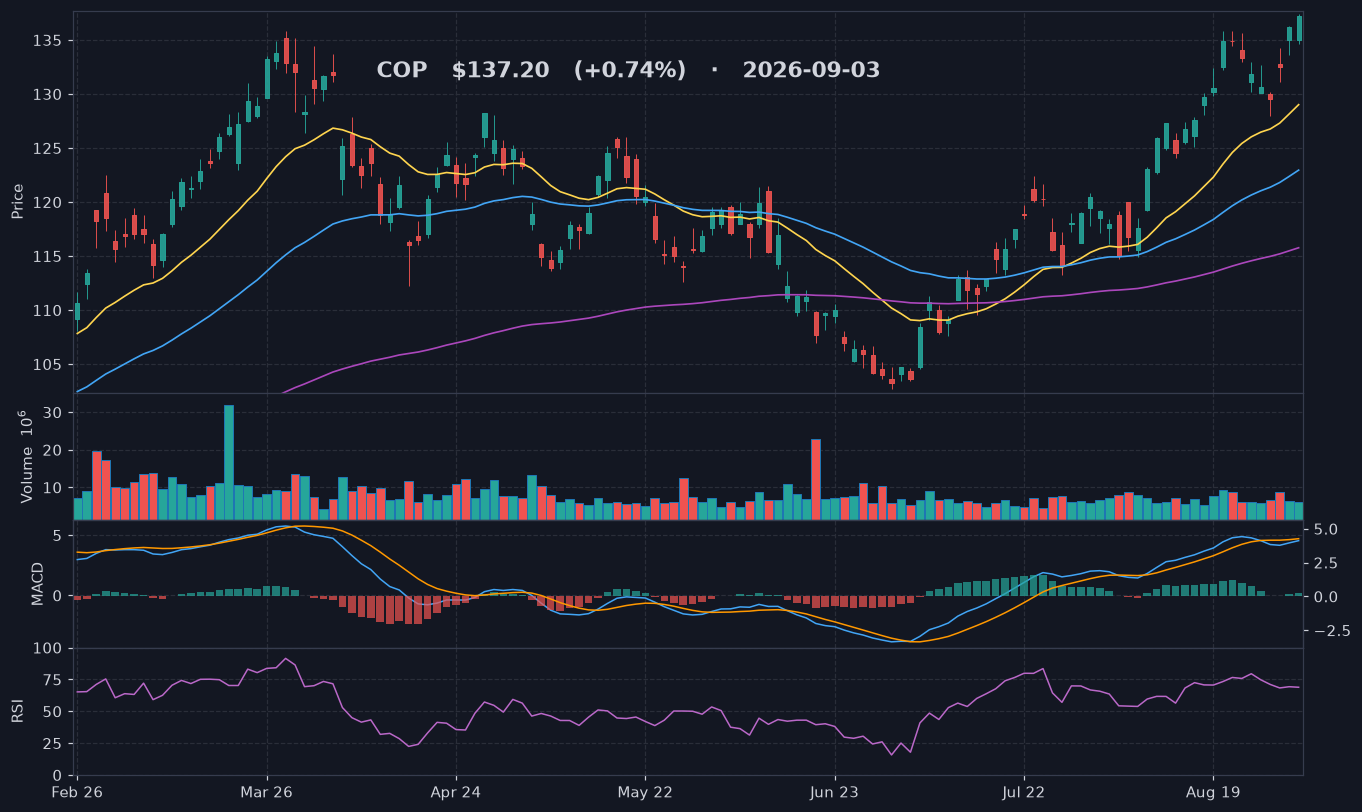The width and height of the screenshot is (1362, 812).
Task: Select the 5 tick on the left MACD axis
Action: point(58,536)
